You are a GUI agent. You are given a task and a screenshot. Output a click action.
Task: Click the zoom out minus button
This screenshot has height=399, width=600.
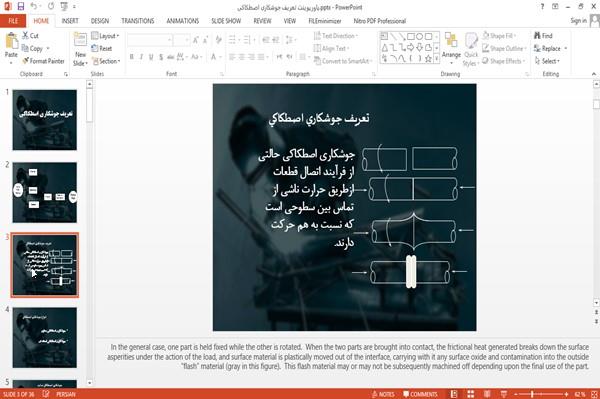coord(516,394)
